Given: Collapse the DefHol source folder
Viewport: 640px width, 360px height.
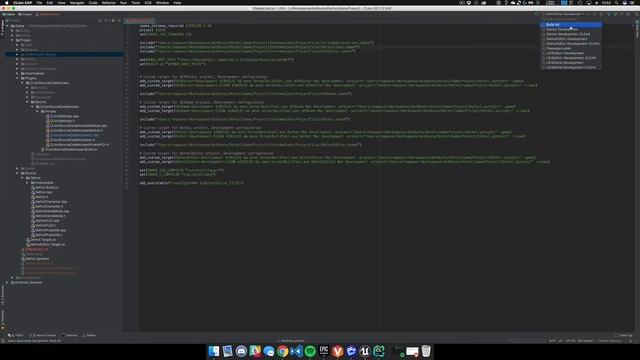Looking at the screenshot, I should (22, 178).
